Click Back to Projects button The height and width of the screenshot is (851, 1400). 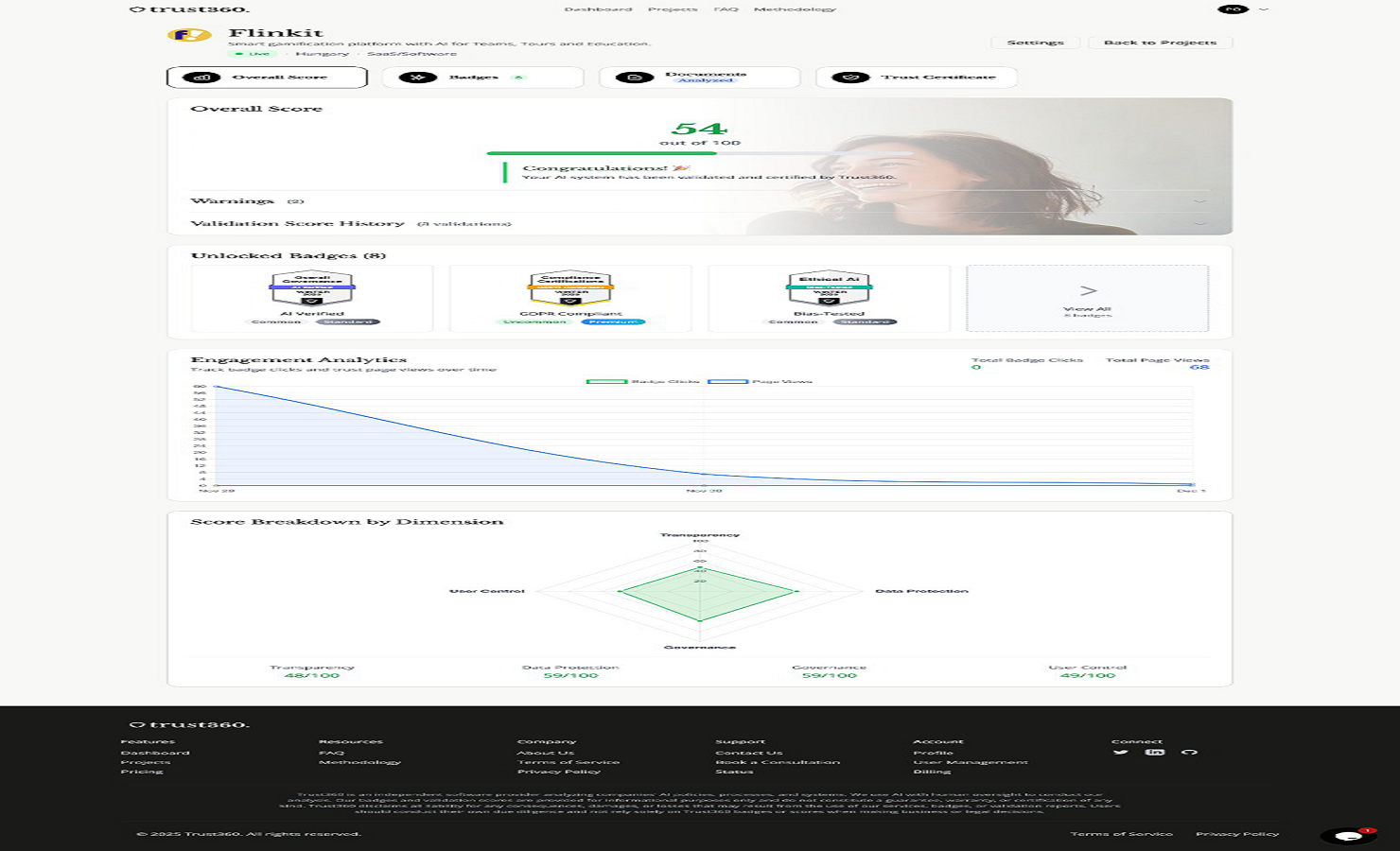coord(1160,43)
